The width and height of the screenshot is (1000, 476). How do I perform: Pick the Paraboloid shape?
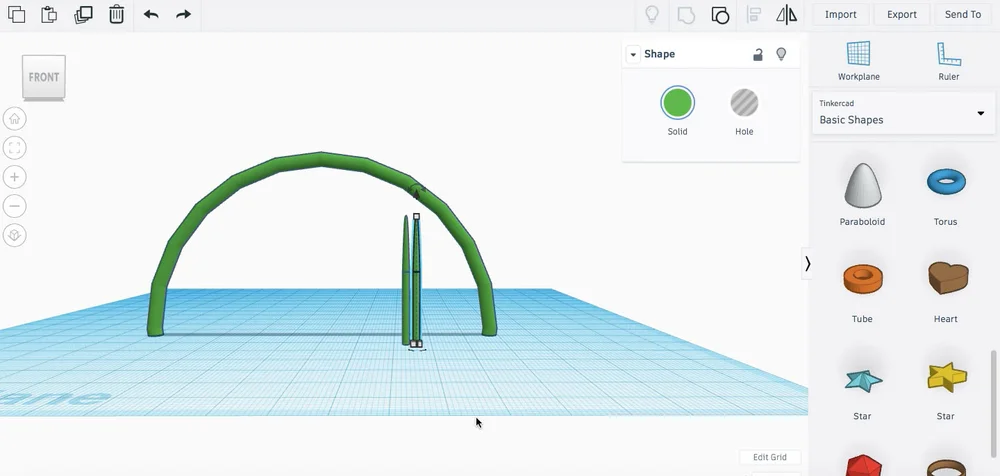(x=862, y=185)
